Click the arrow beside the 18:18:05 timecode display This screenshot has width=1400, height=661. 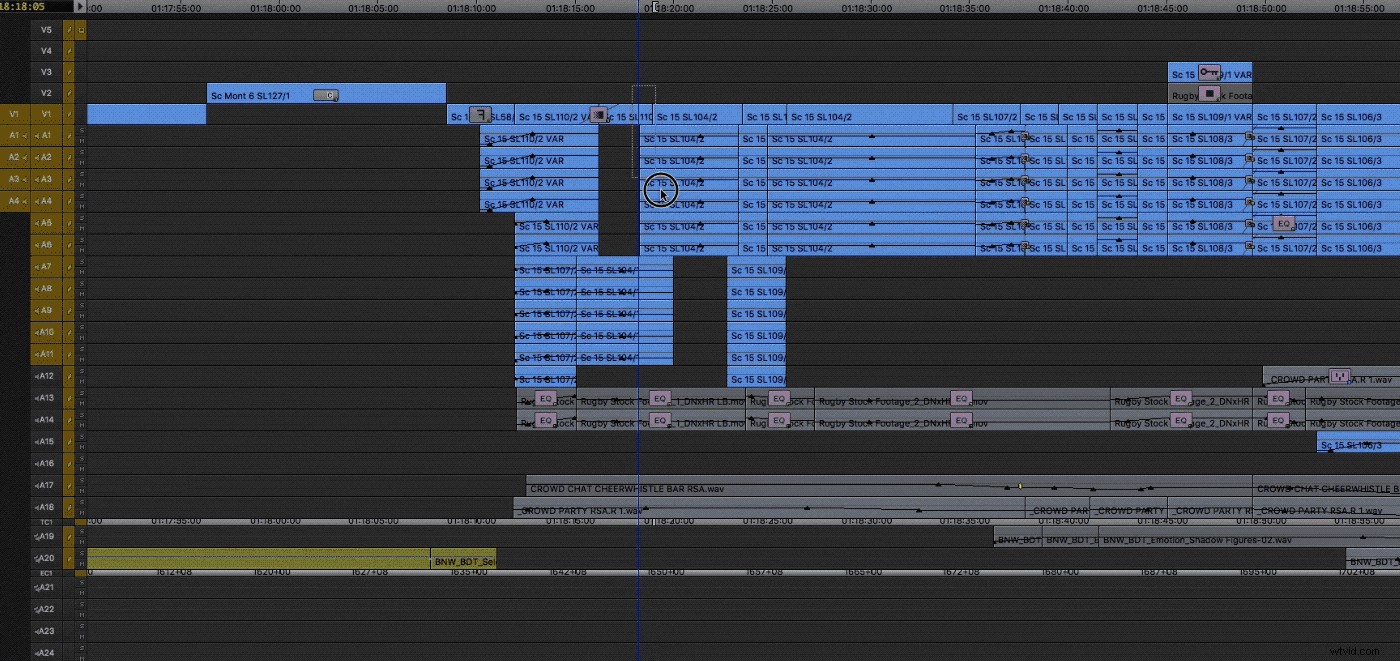(x=80, y=6)
